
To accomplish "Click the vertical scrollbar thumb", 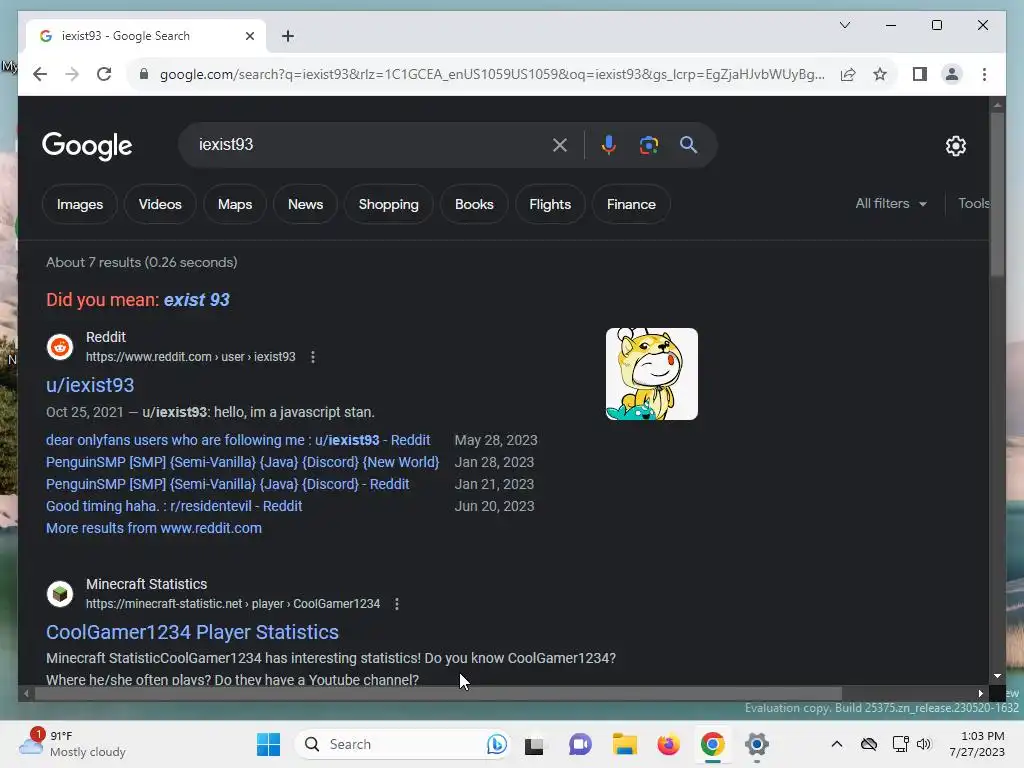I will (997, 194).
